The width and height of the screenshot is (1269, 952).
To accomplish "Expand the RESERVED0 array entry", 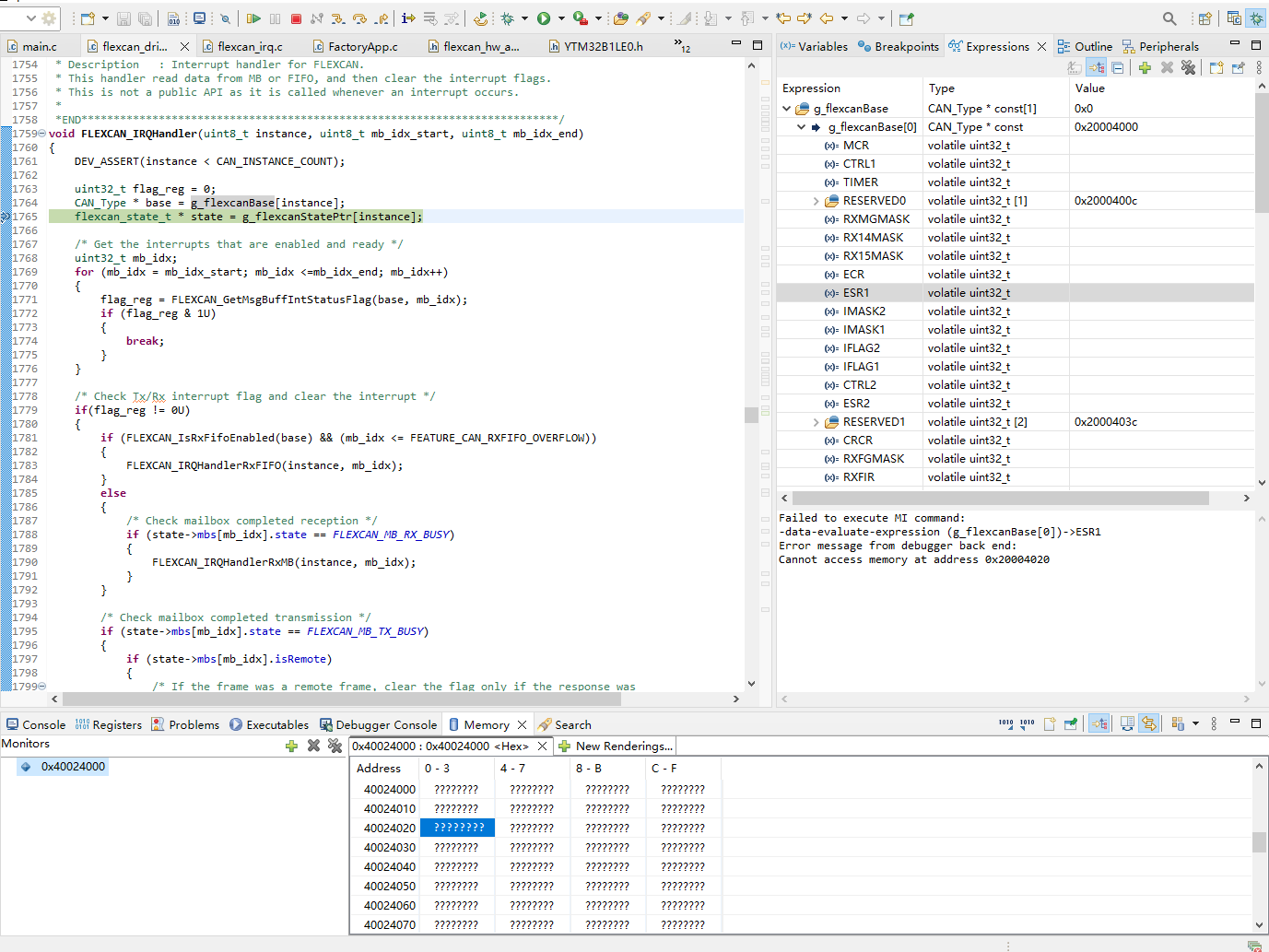I will click(816, 201).
